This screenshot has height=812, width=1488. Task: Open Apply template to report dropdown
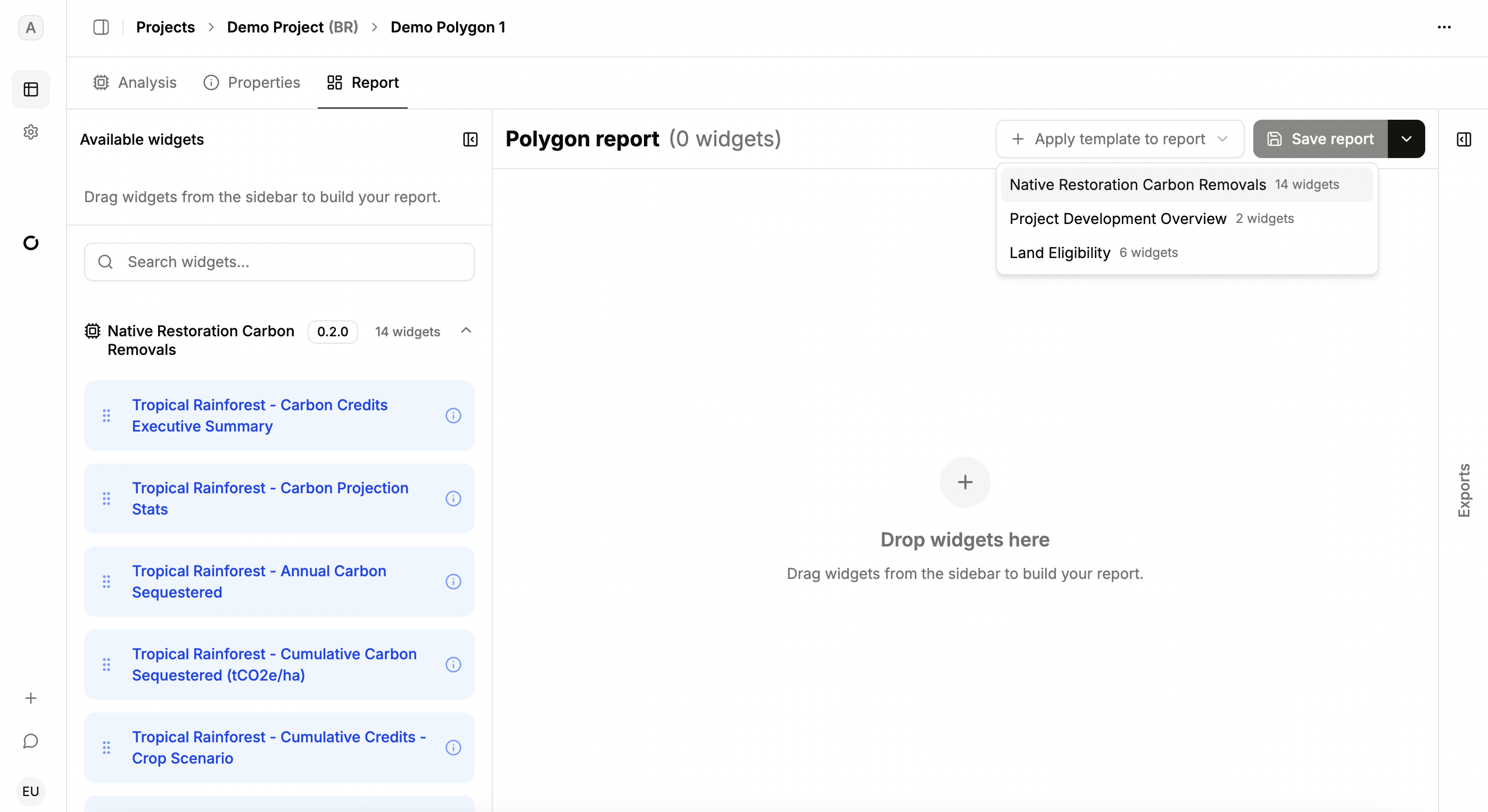1119,139
